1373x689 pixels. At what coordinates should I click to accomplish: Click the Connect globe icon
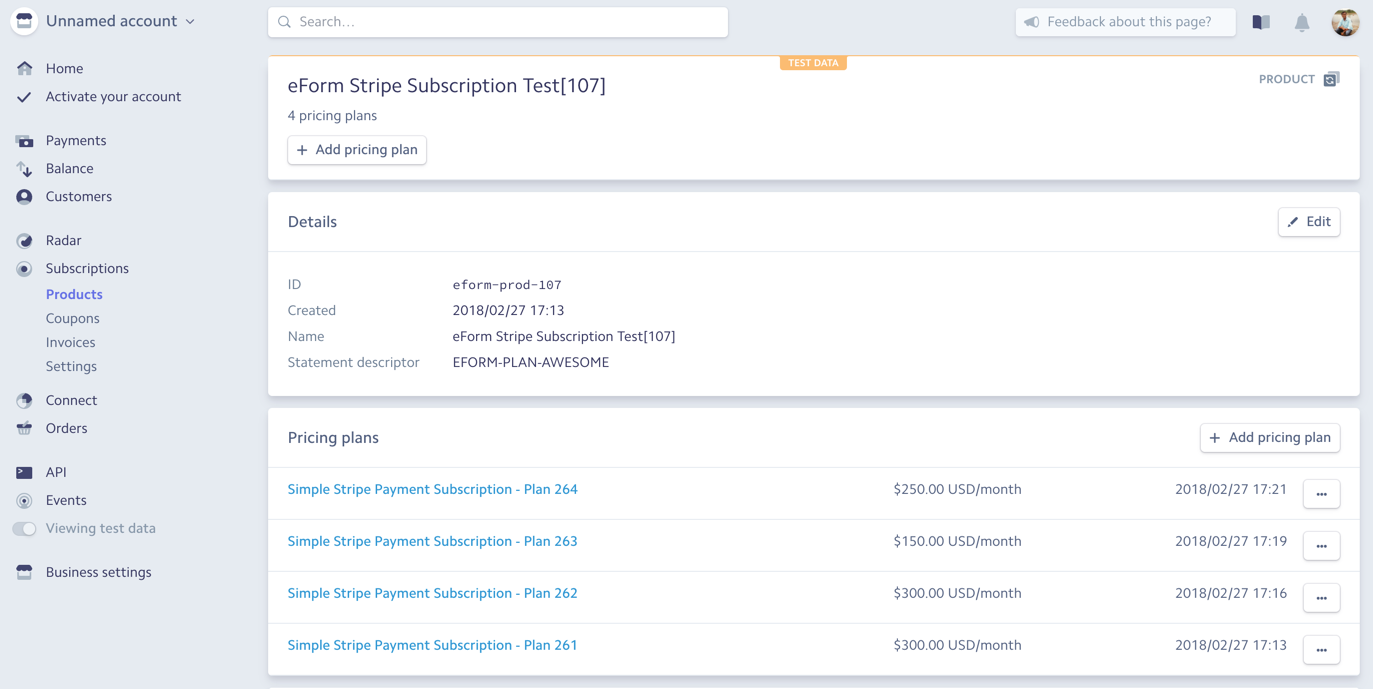[24, 401]
